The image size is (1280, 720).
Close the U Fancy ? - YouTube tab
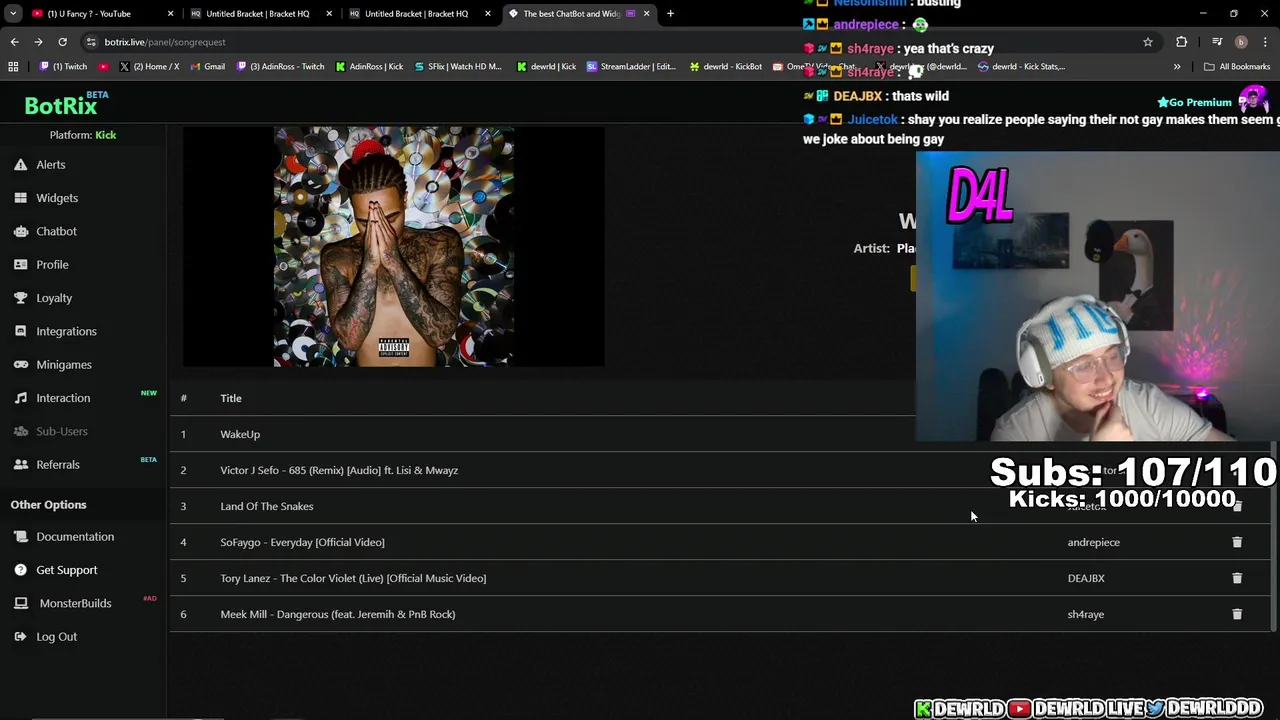tap(170, 14)
